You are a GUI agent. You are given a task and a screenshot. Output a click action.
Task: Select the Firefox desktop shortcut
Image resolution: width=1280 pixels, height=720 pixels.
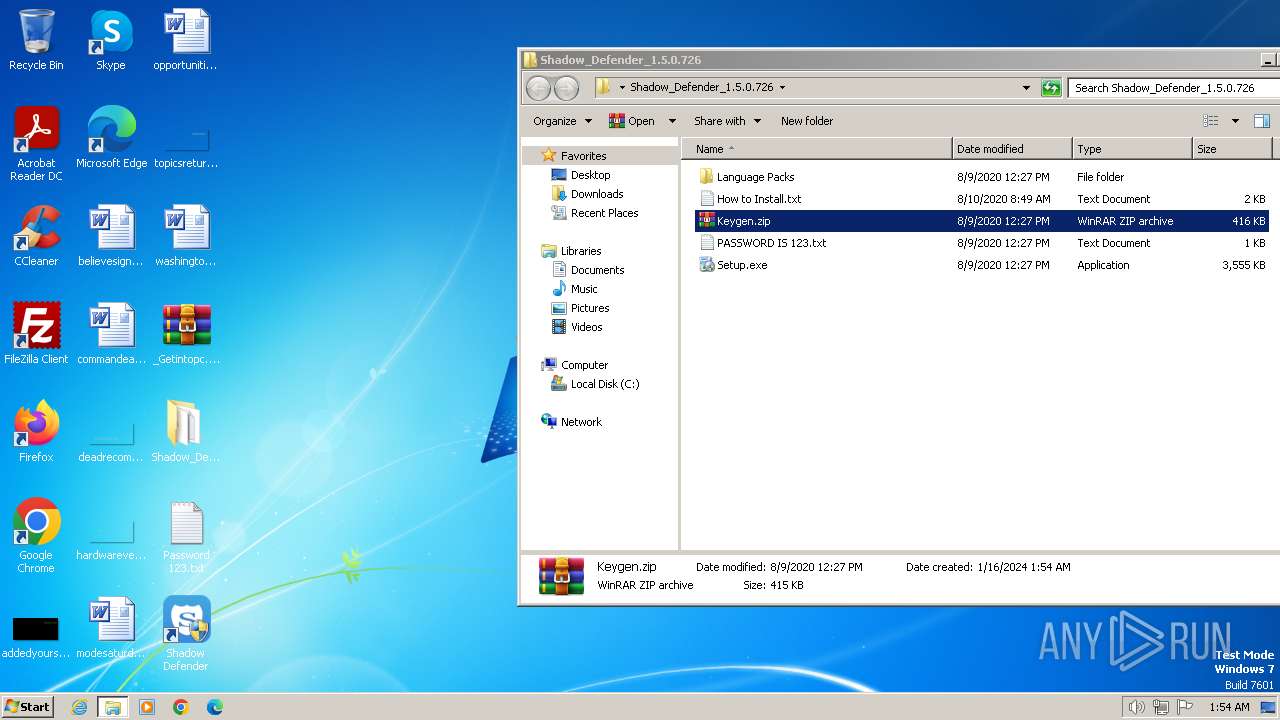pyautogui.click(x=36, y=432)
